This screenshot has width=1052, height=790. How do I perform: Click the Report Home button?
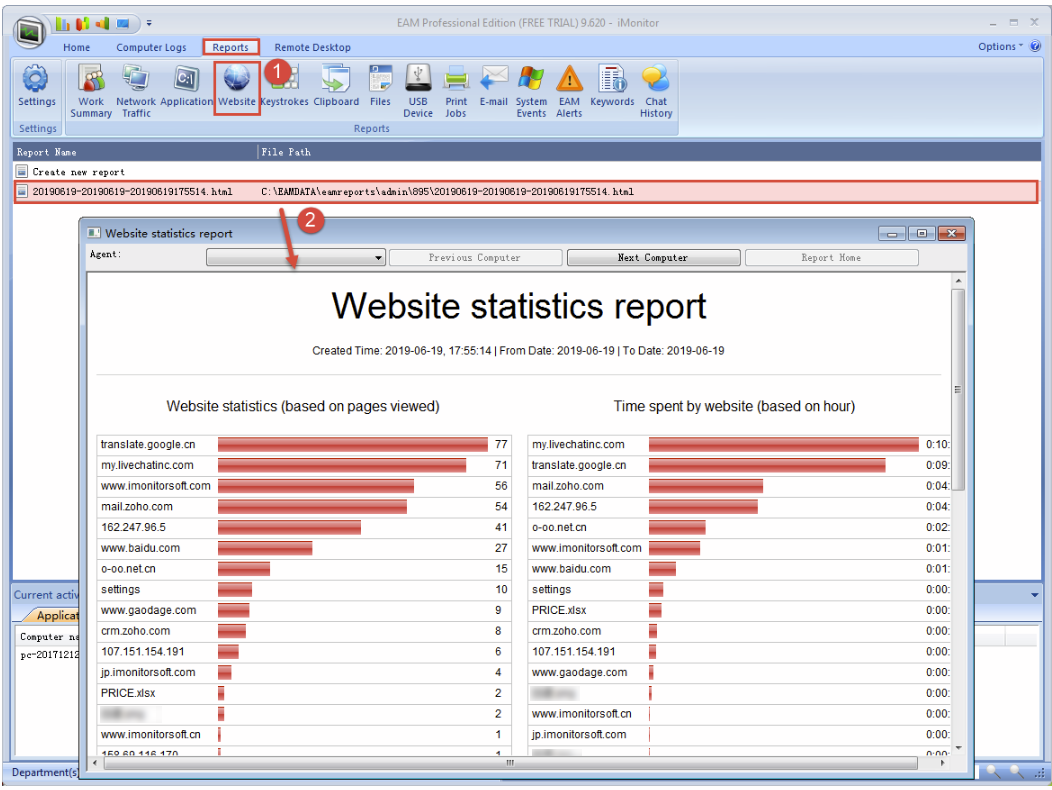[831, 258]
